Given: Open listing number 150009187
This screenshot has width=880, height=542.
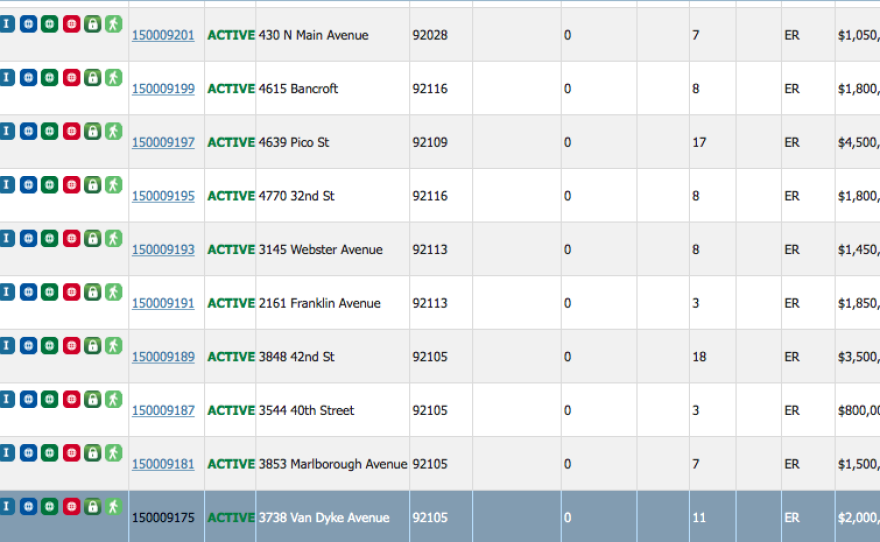Looking at the screenshot, I should (163, 411).
